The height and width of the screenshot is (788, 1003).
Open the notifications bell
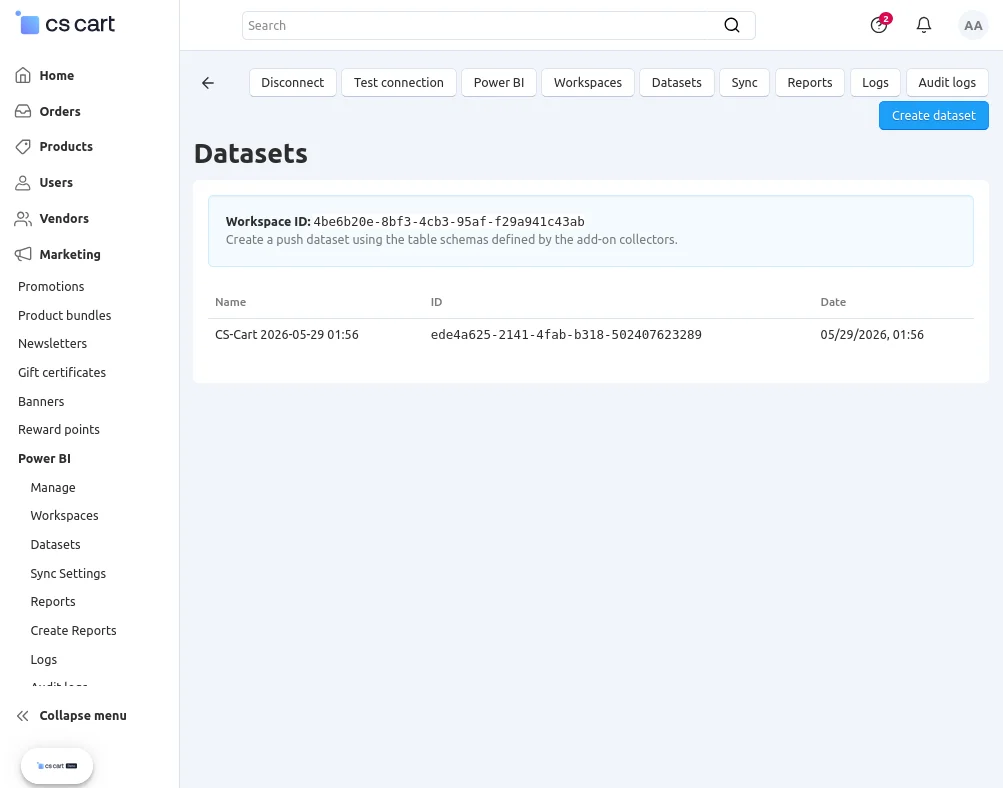pos(924,25)
